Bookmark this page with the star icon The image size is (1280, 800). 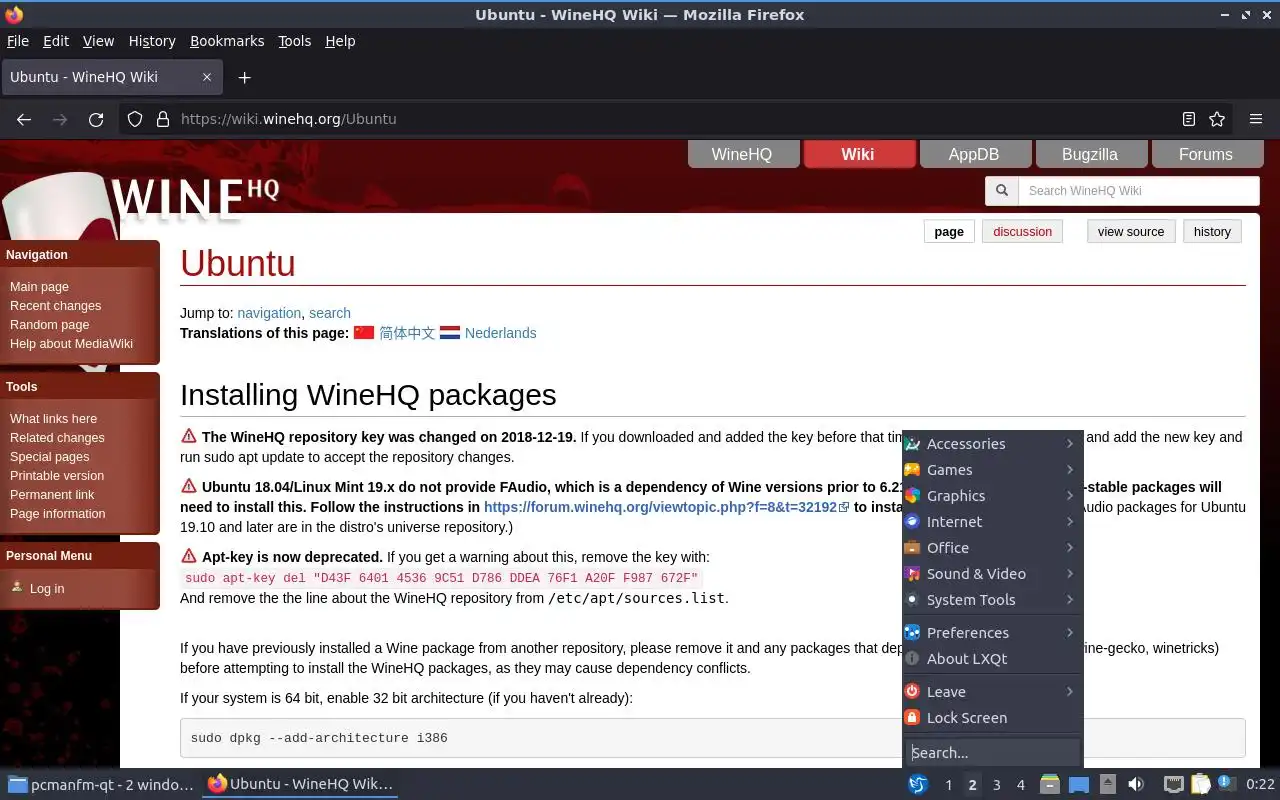pos(1217,119)
